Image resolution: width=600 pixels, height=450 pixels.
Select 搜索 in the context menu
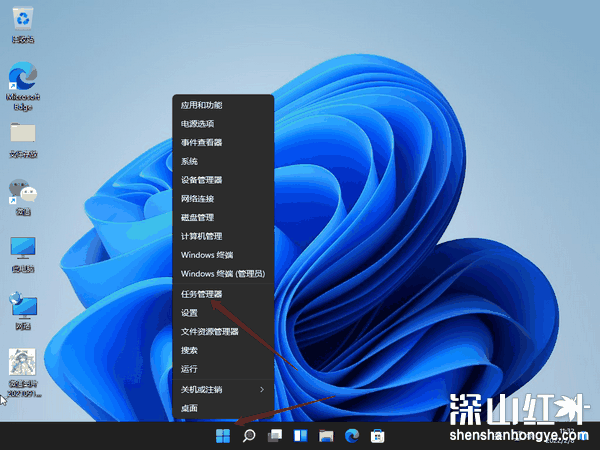[223, 350]
